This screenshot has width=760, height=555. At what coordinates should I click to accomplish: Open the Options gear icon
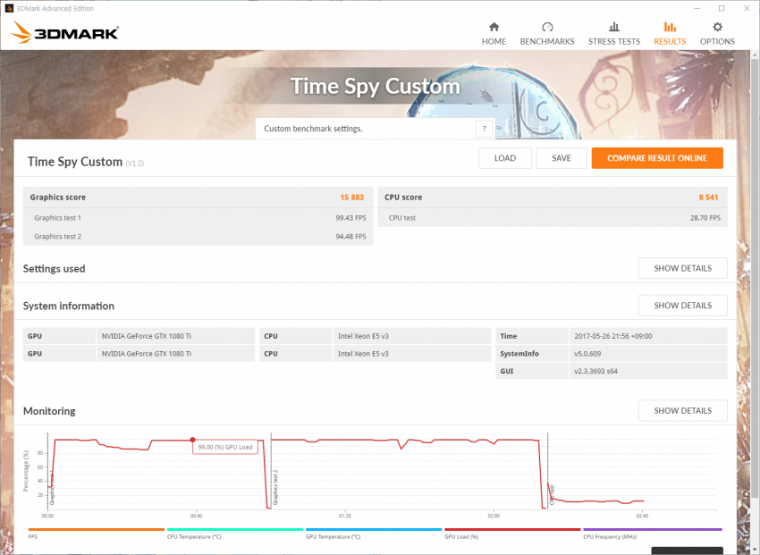point(717,27)
